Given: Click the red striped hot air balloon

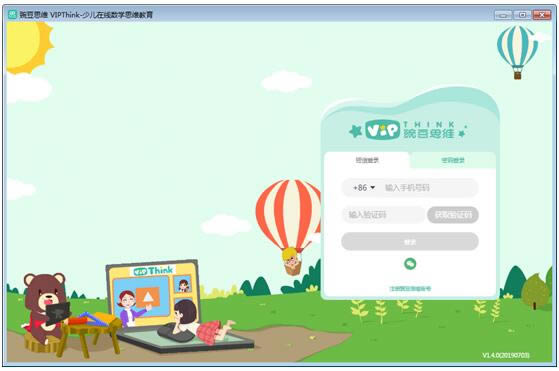Looking at the screenshot, I should (x=289, y=226).
